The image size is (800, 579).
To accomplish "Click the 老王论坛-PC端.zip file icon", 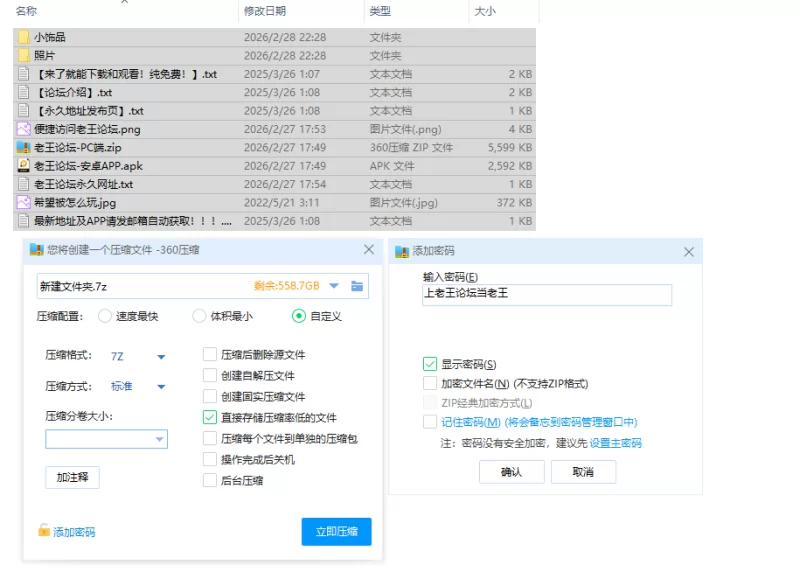I will [x=23, y=147].
